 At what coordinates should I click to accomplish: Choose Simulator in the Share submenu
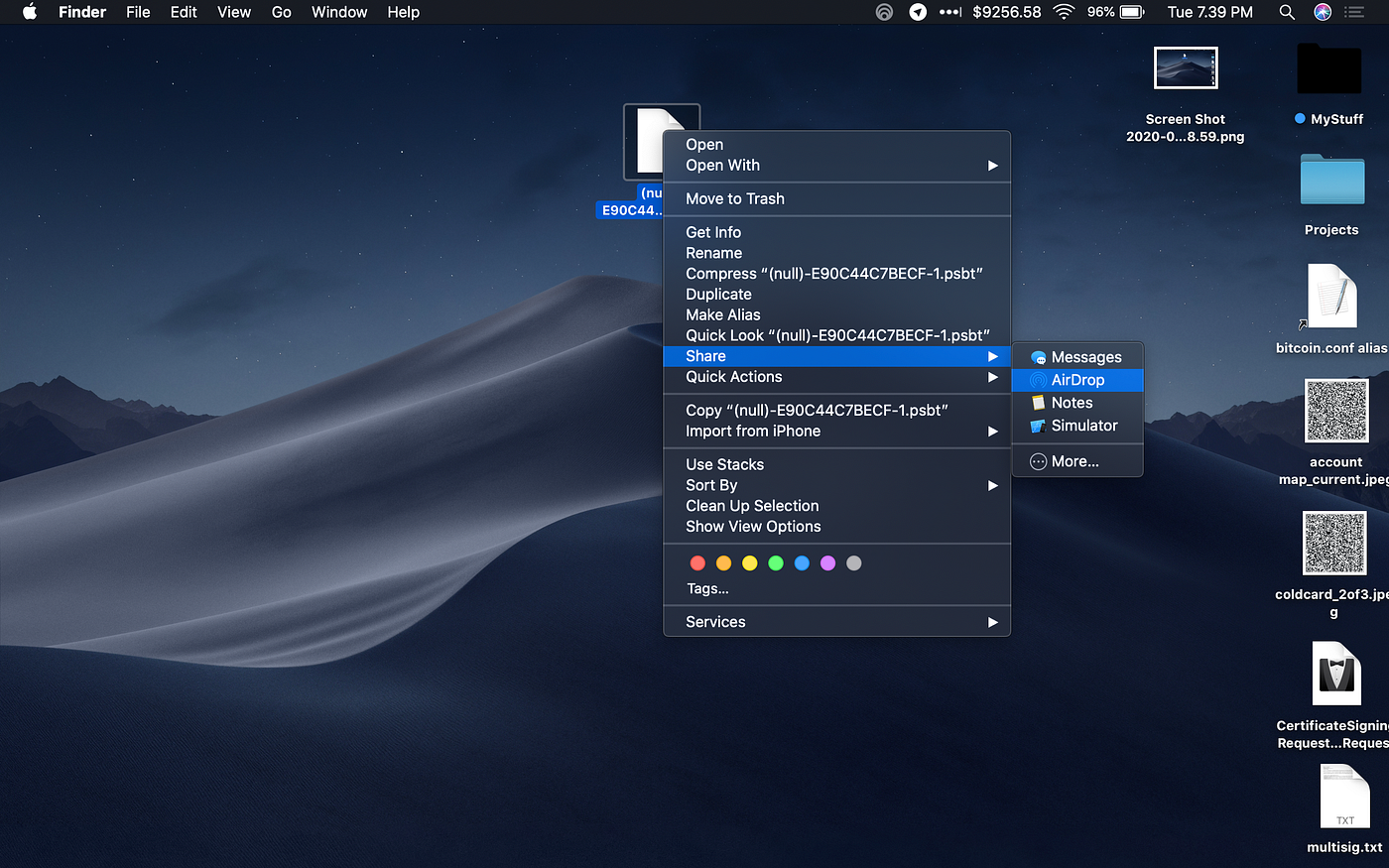pos(1077,426)
